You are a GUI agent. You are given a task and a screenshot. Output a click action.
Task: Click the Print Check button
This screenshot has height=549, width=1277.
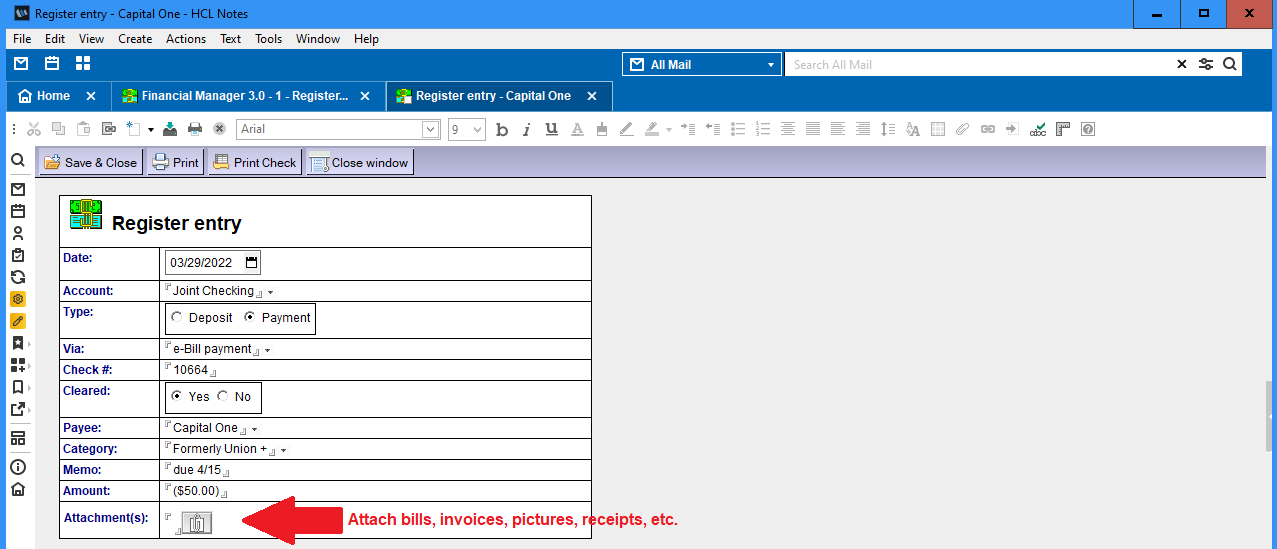[254, 162]
